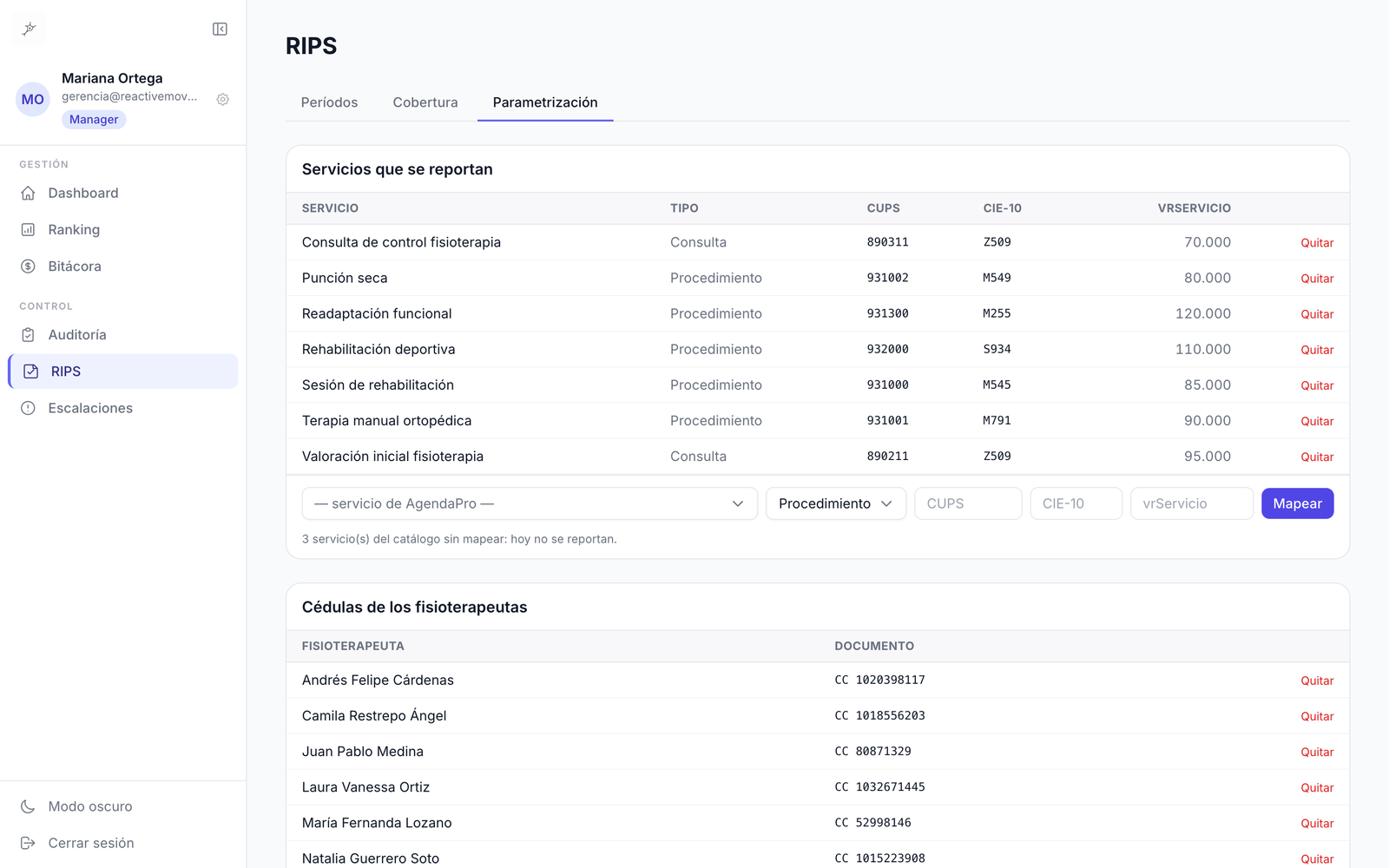Click Quitar for Juan Pablo Medina

[1317, 752]
